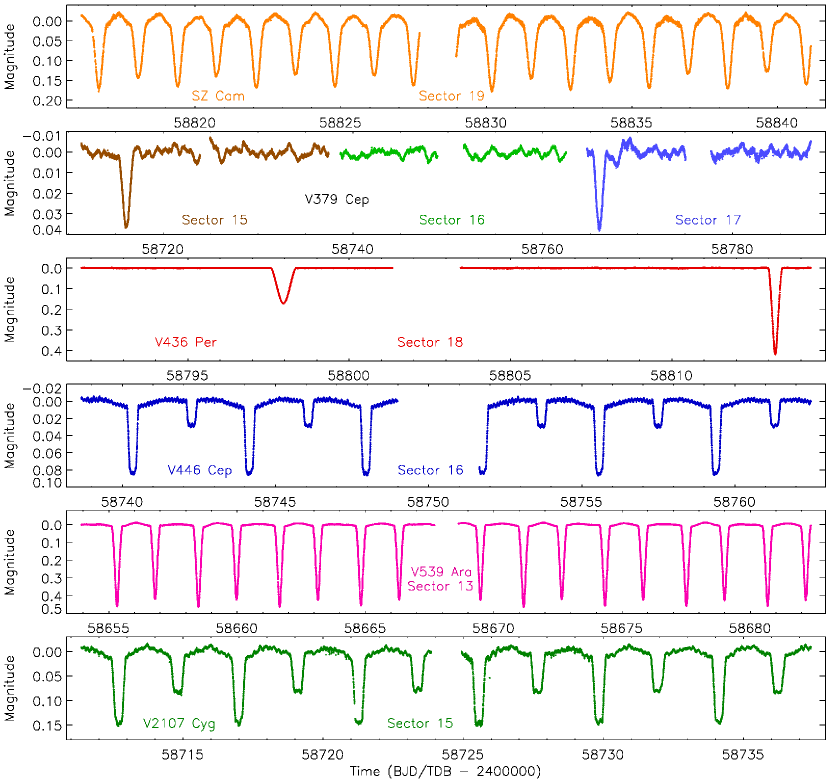The image size is (830, 779).
Task: Select the "Sector 17" label
Action: point(708,220)
